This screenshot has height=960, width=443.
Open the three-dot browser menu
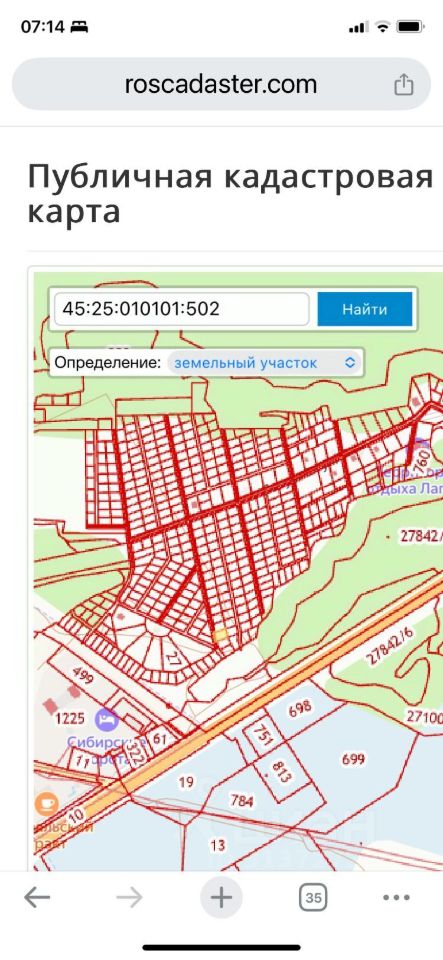click(x=396, y=898)
